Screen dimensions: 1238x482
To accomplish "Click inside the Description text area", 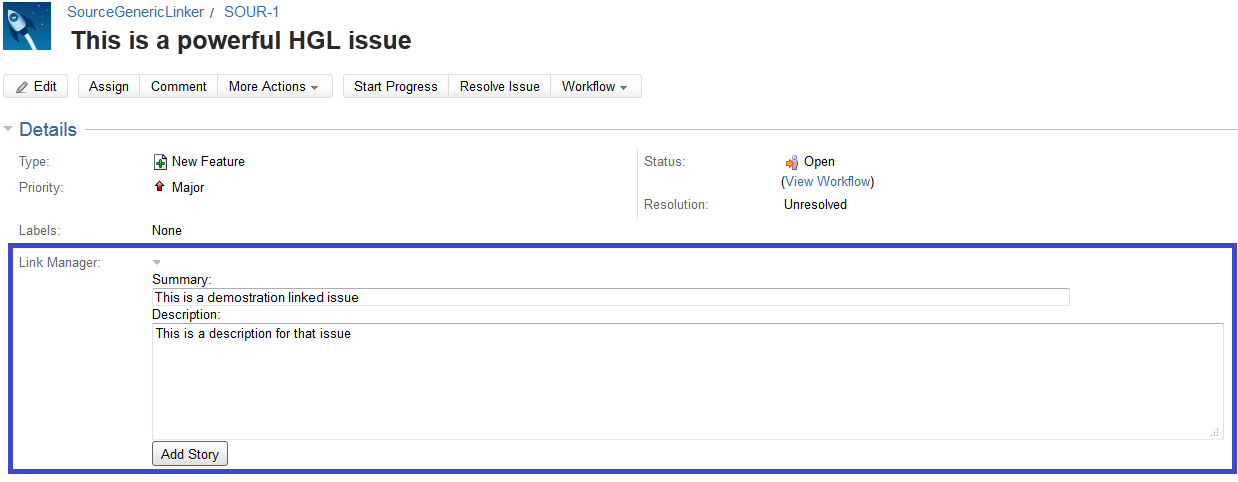I will pos(687,380).
